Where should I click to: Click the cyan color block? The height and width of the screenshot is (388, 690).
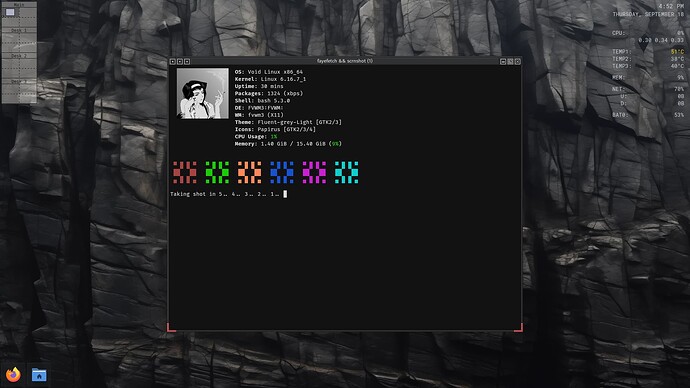(346, 172)
